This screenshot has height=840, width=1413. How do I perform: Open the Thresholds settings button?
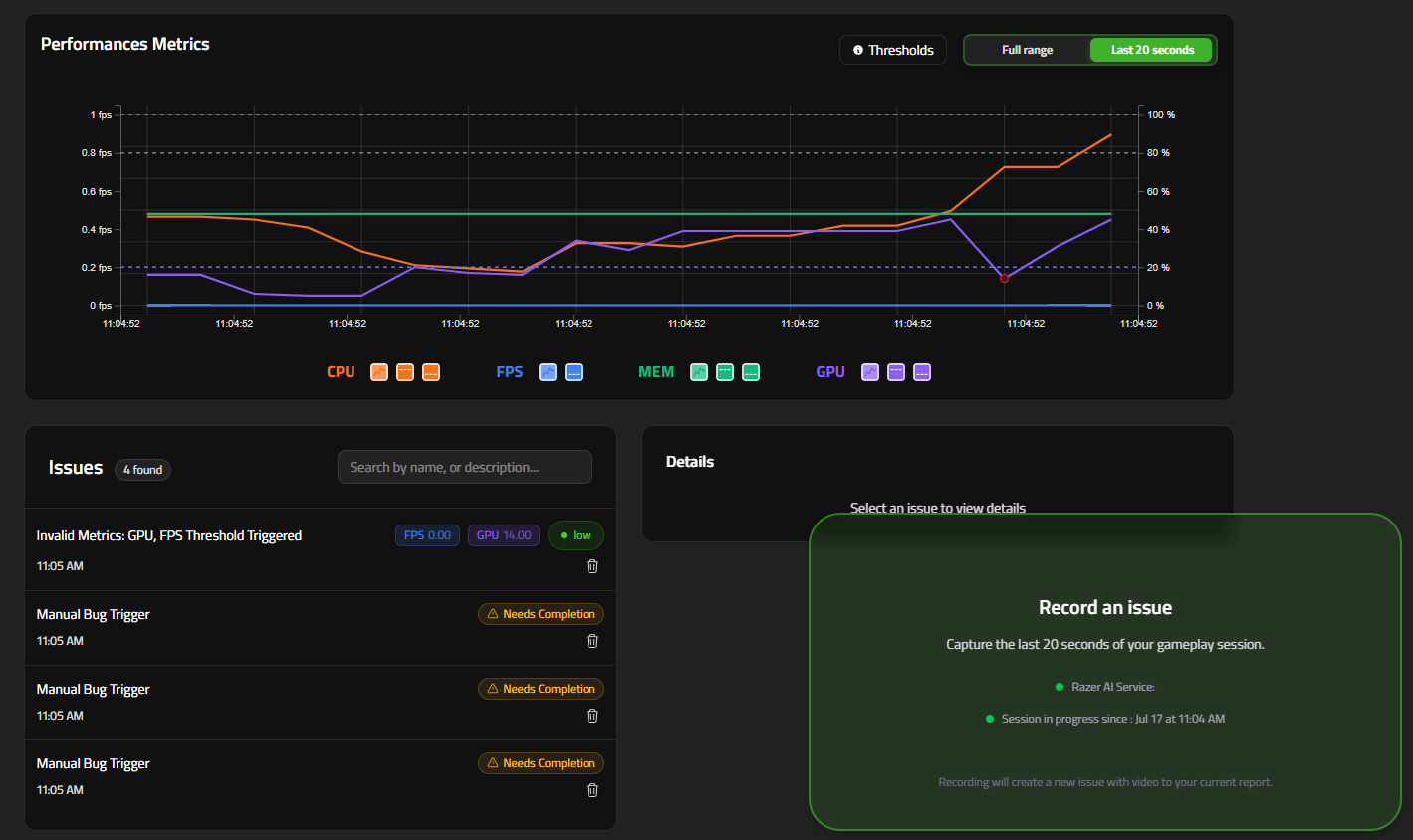pos(893,50)
